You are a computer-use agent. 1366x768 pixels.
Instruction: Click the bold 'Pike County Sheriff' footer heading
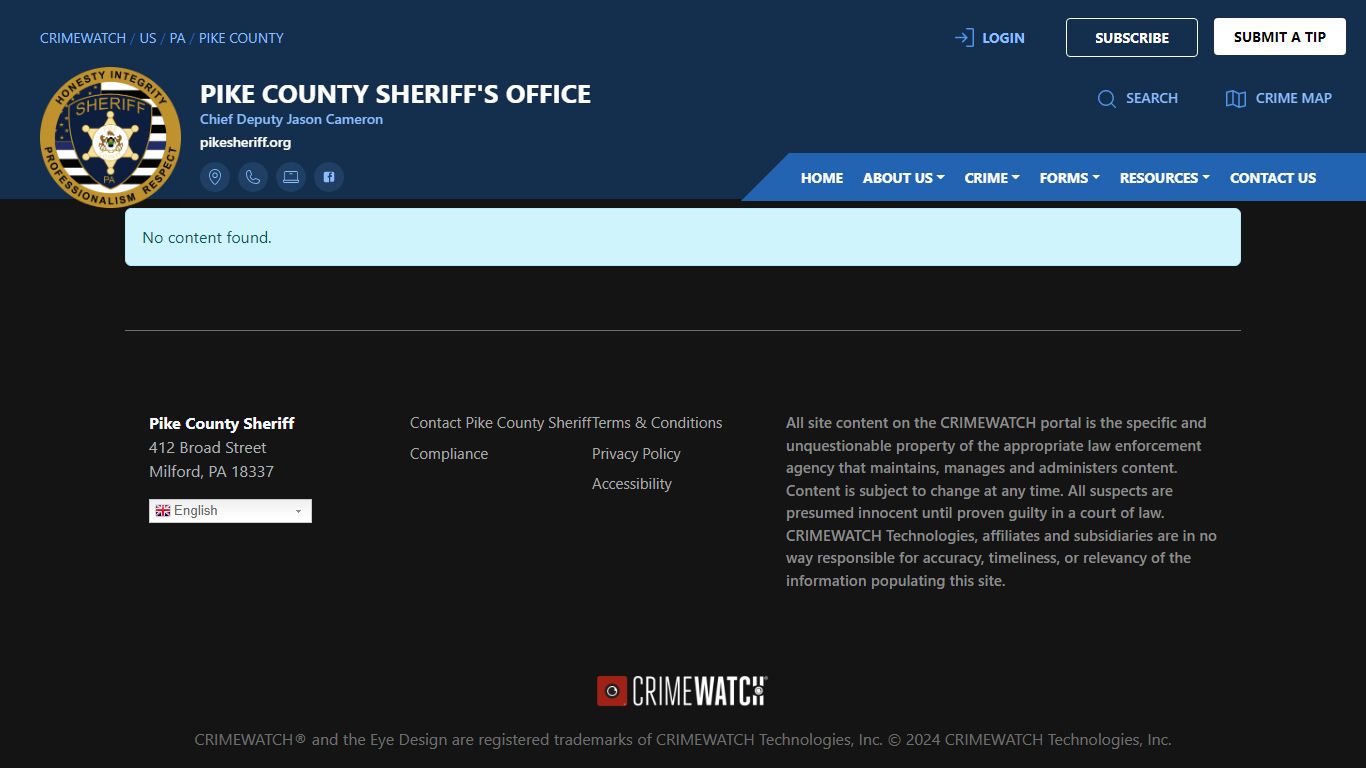(x=222, y=424)
